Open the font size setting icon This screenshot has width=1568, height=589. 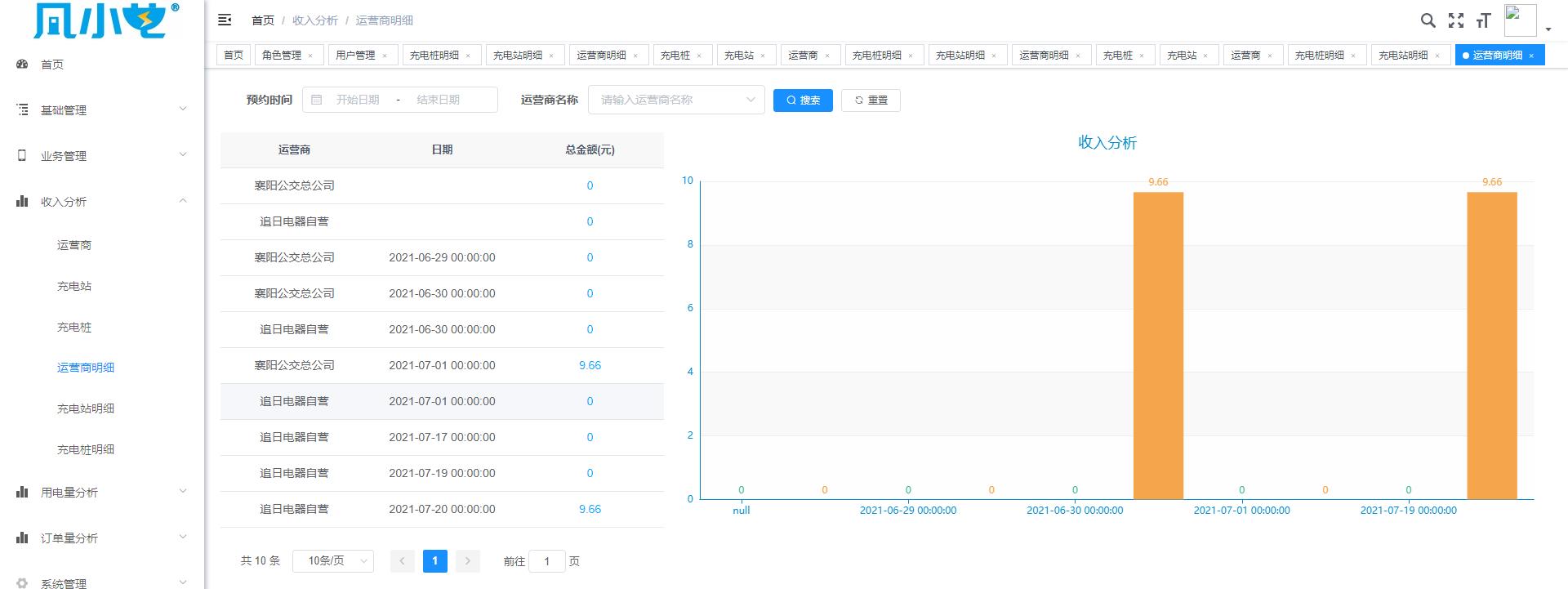(1483, 20)
